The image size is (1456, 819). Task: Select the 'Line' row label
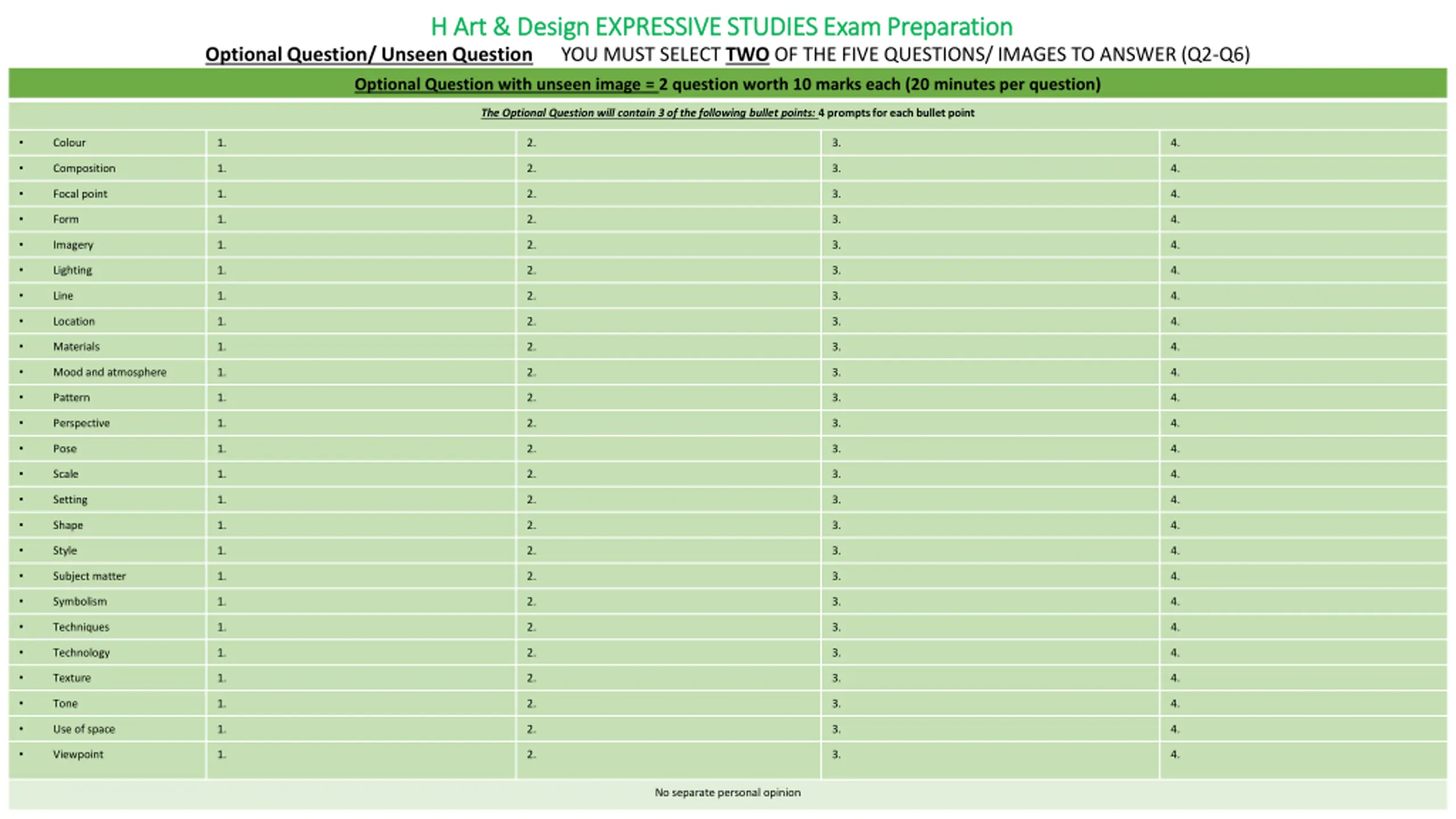(63, 296)
